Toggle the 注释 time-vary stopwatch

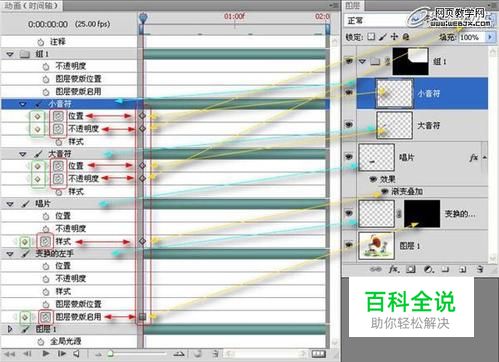[x=40, y=42]
